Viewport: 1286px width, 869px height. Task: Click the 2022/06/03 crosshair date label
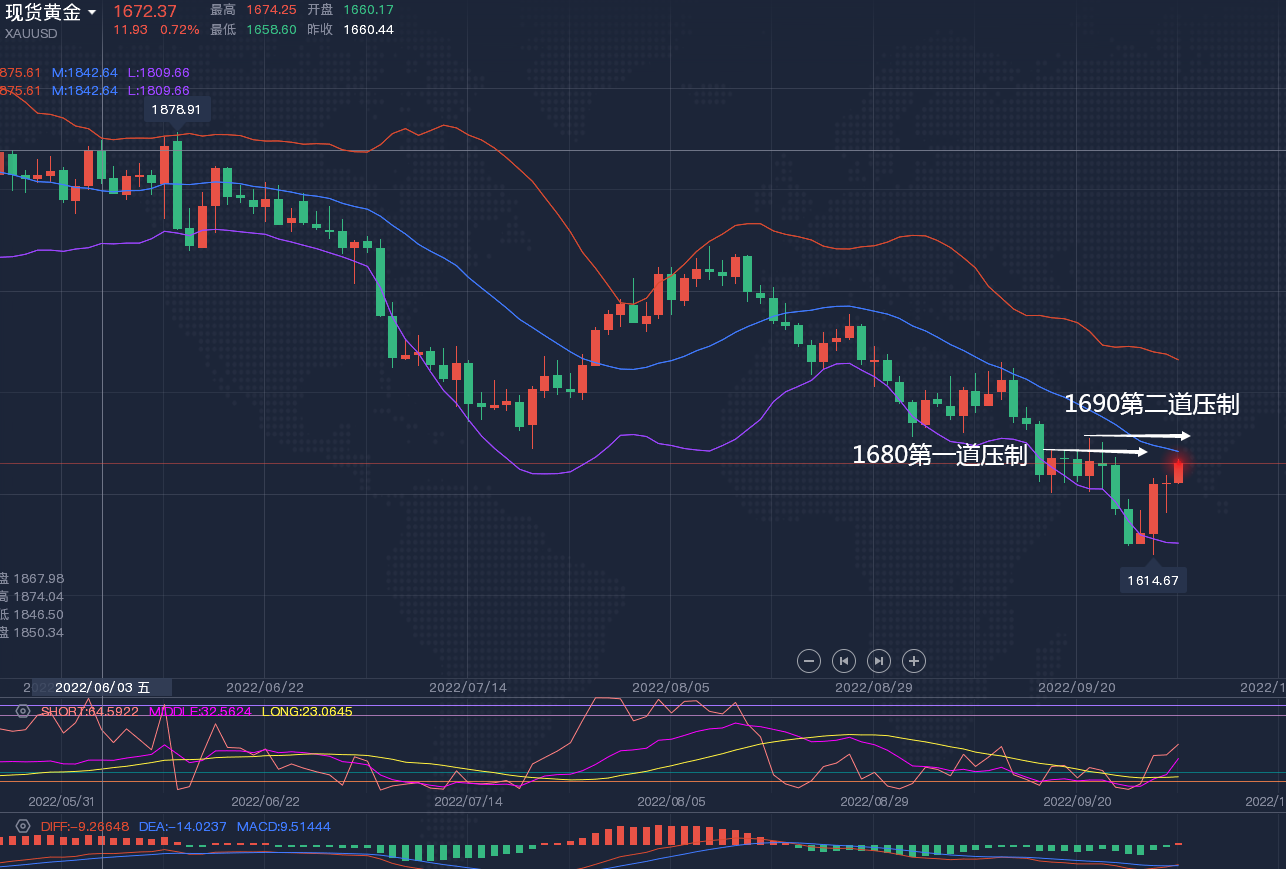pos(102,687)
